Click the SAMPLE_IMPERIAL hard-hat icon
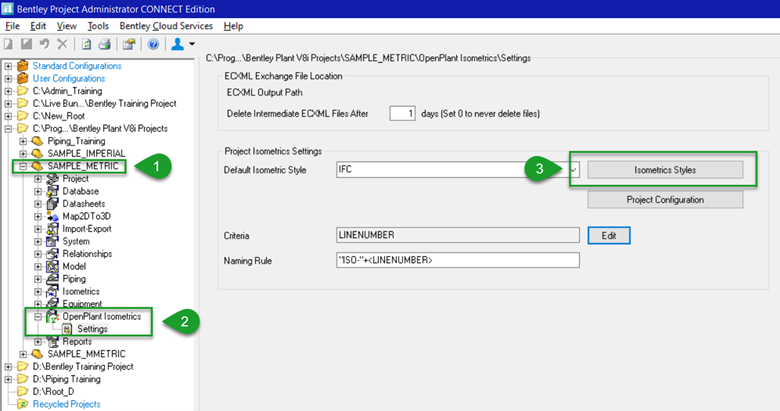 pos(37,153)
